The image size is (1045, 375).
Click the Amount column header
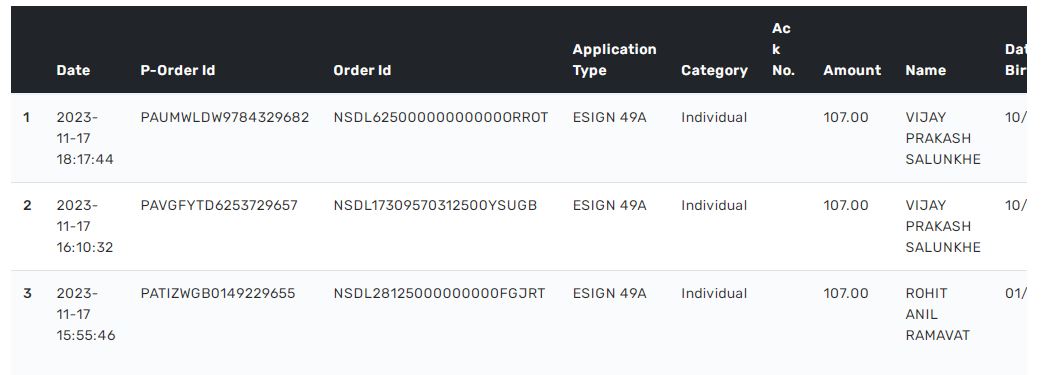click(x=852, y=71)
